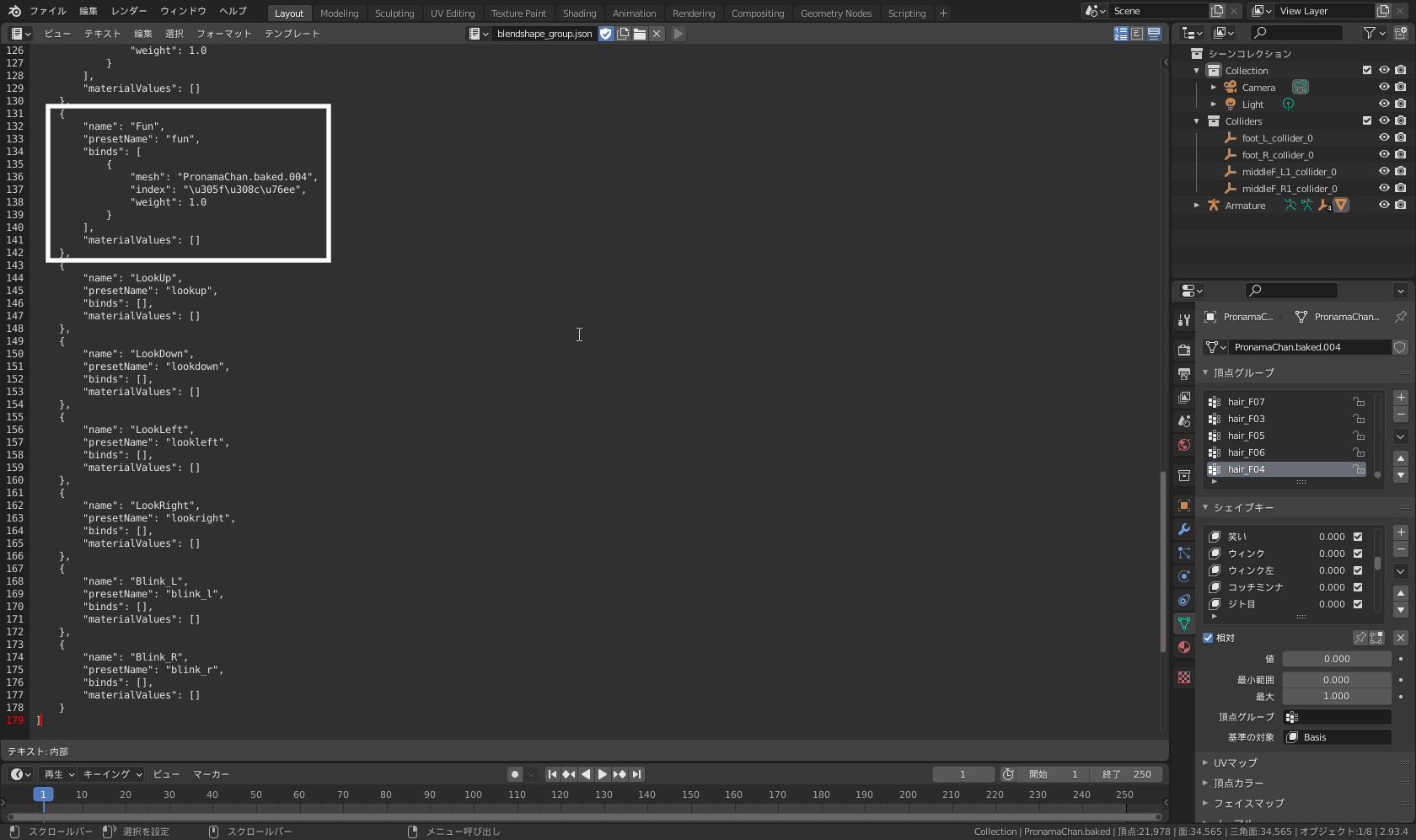This screenshot has height=840, width=1416.
Task: Click the 値 shape key value slider
Action: pos(1337,659)
